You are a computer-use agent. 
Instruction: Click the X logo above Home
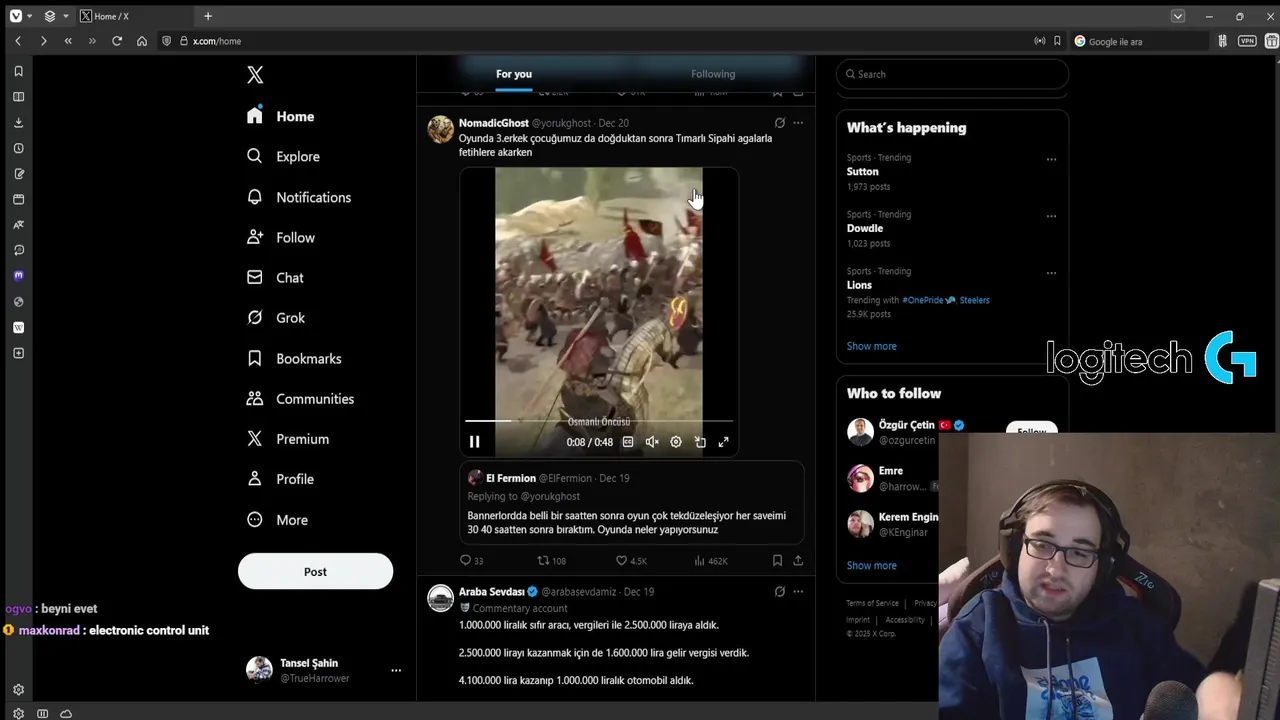coord(255,75)
